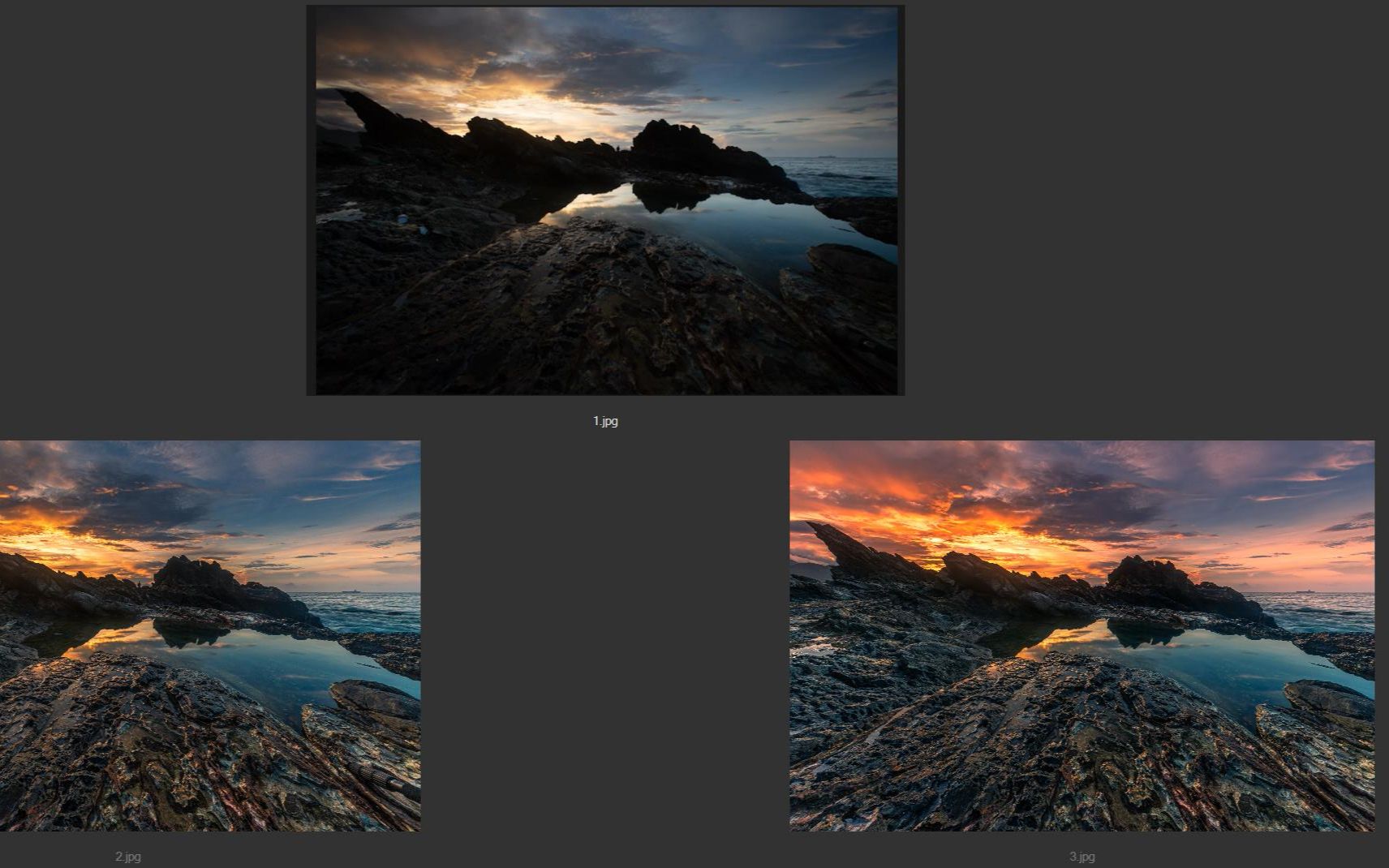The width and height of the screenshot is (1389, 868).
Task: Select the 2.jpg sunset thumbnail
Action: click(x=210, y=635)
